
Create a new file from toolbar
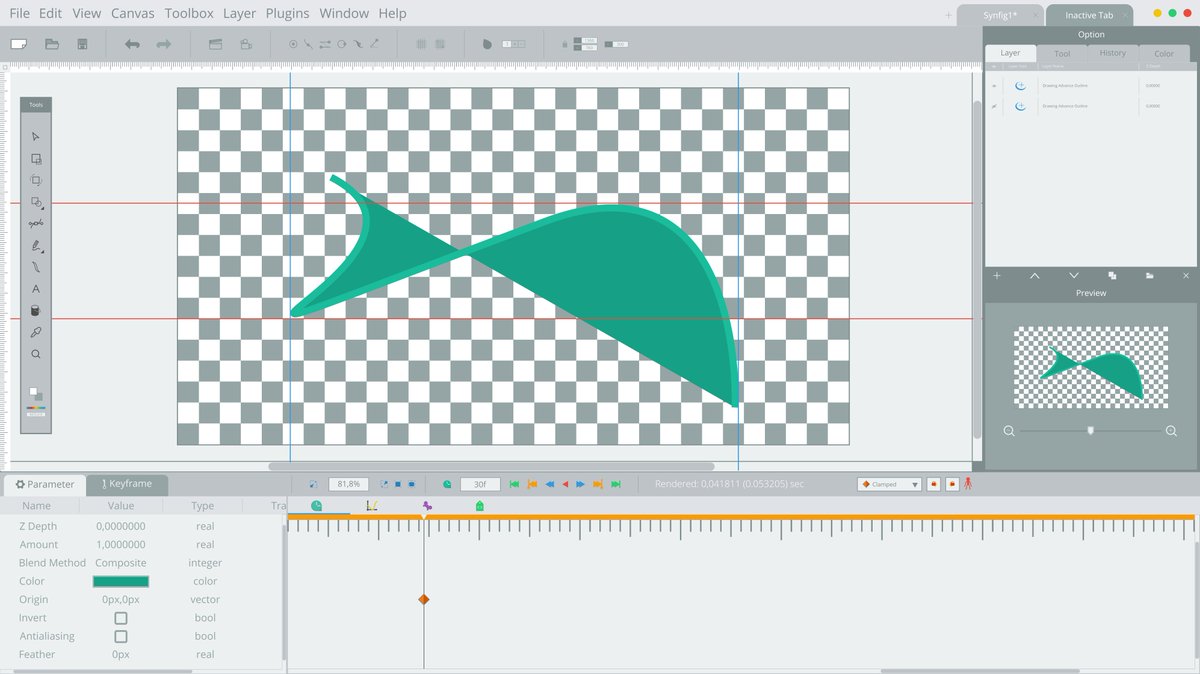(x=19, y=44)
